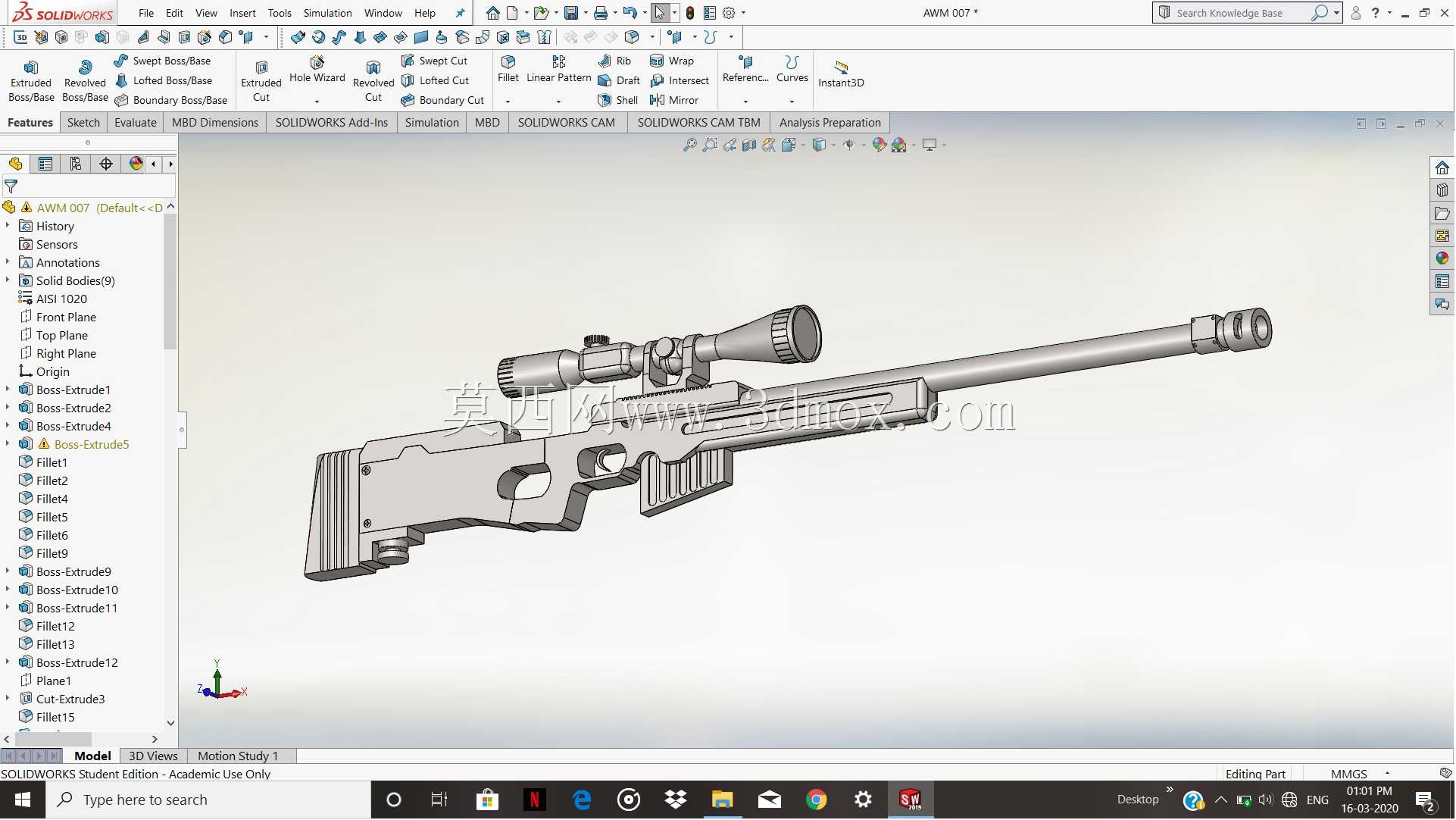
Task: Select the Wrap tool
Action: [x=672, y=61]
